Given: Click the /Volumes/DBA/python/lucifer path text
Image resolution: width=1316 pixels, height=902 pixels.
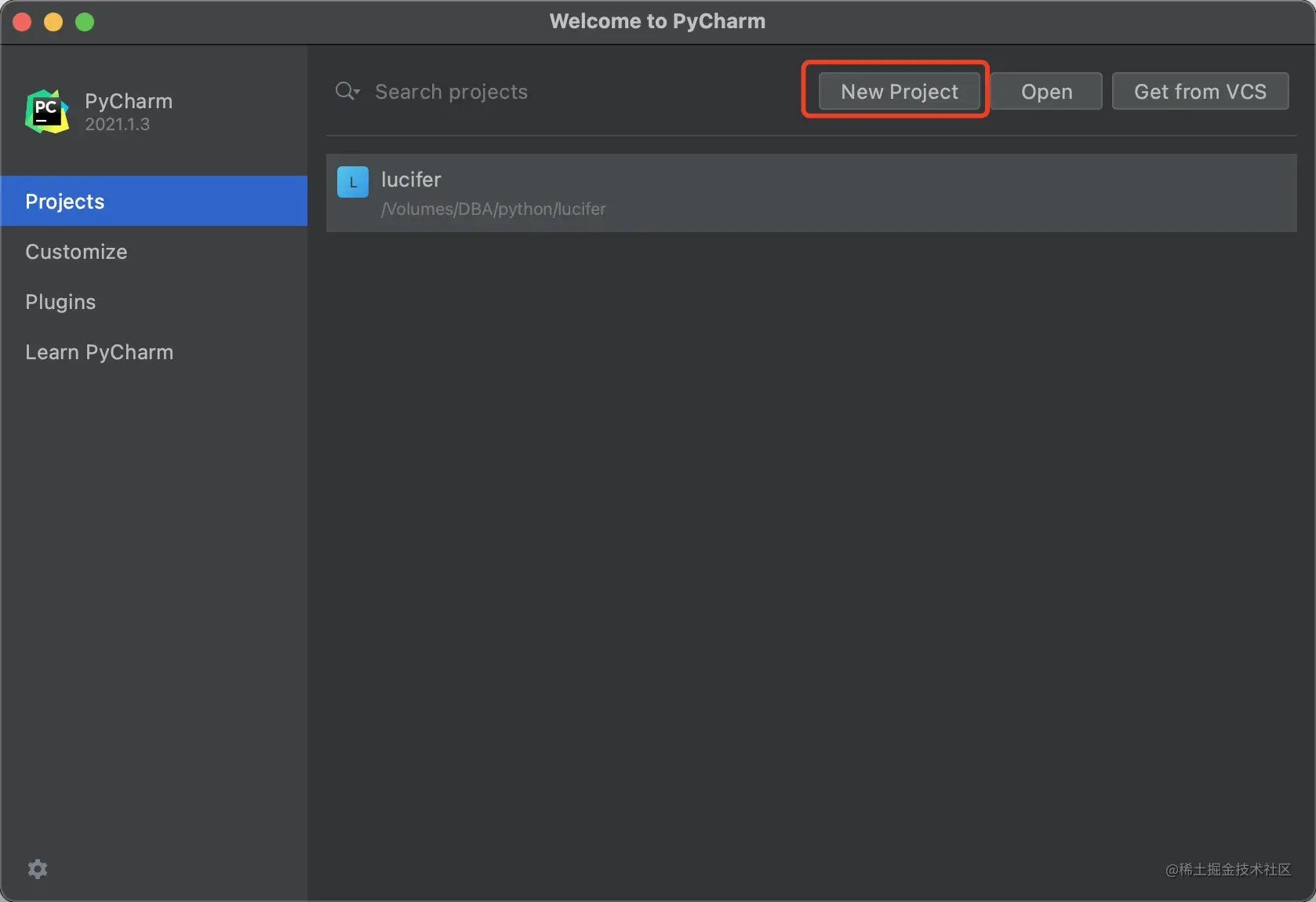Looking at the screenshot, I should tap(493, 209).
